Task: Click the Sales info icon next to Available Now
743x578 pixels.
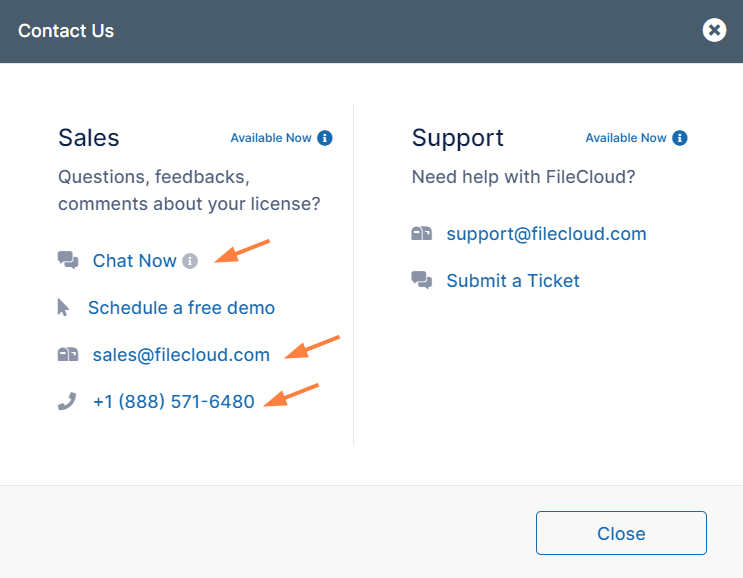Action: point(325,138)
